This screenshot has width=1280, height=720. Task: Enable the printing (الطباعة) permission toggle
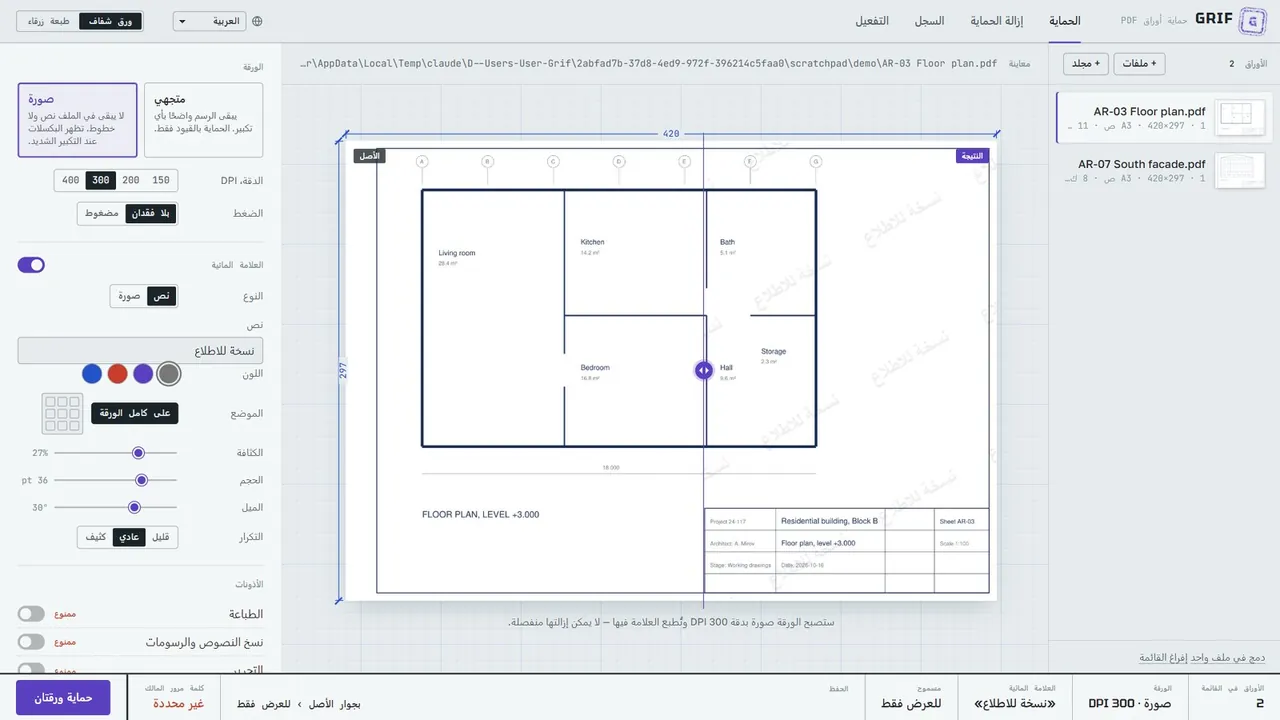31,614
